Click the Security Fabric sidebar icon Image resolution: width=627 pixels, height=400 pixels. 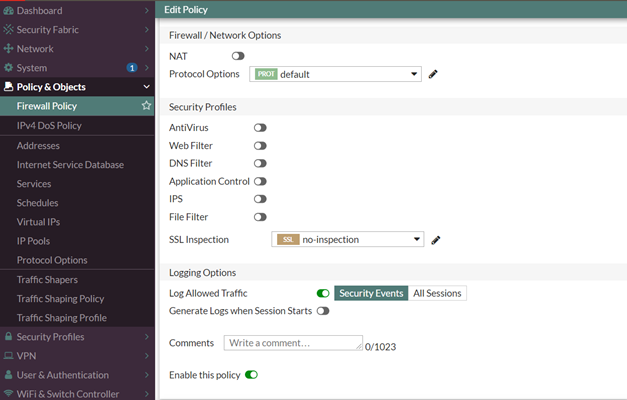[8, 30]
